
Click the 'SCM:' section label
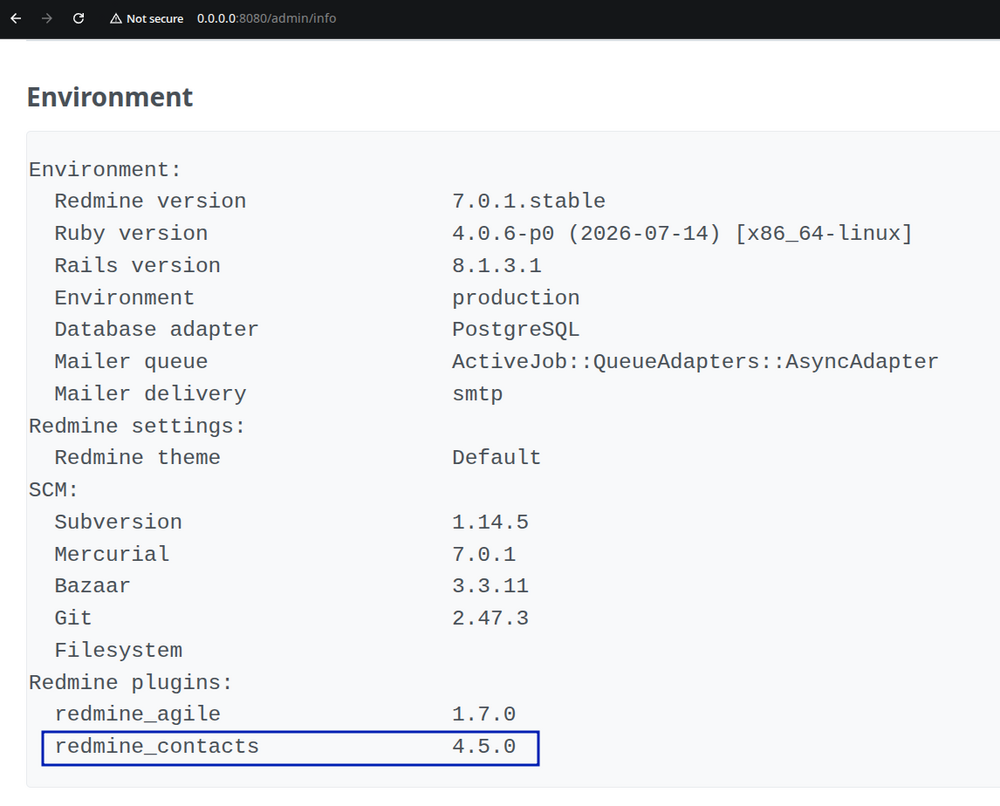[54, 490]
